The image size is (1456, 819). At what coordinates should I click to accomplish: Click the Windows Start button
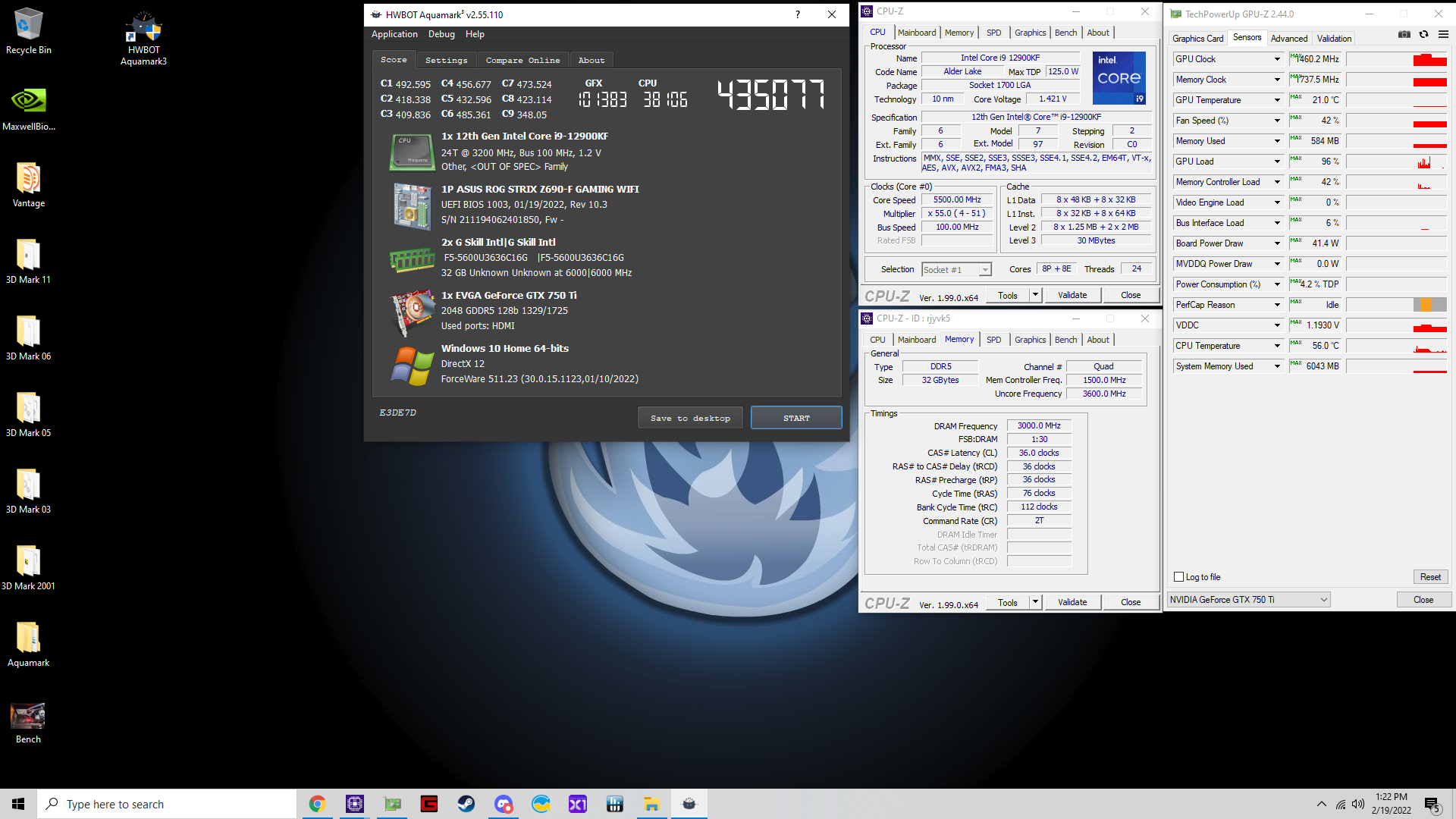18,804
